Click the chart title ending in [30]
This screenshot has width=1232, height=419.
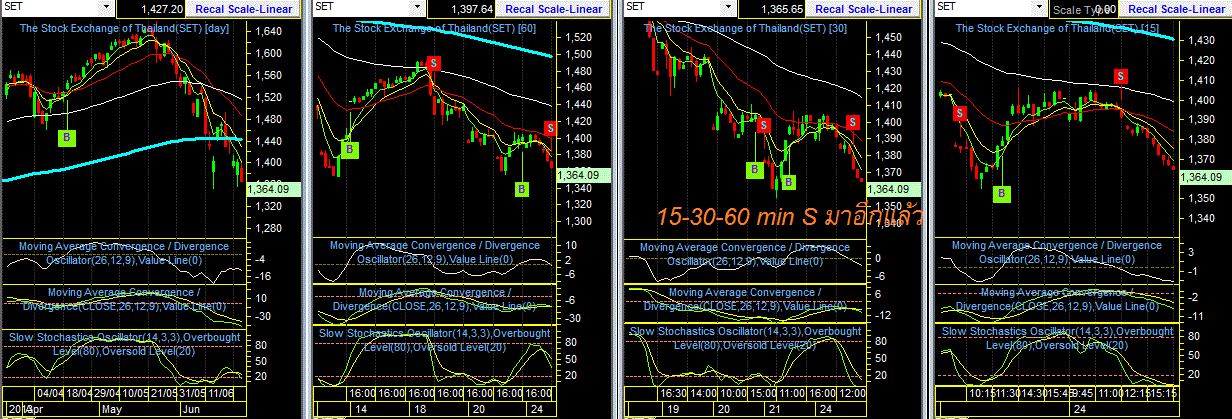click(x=747, y=28)
